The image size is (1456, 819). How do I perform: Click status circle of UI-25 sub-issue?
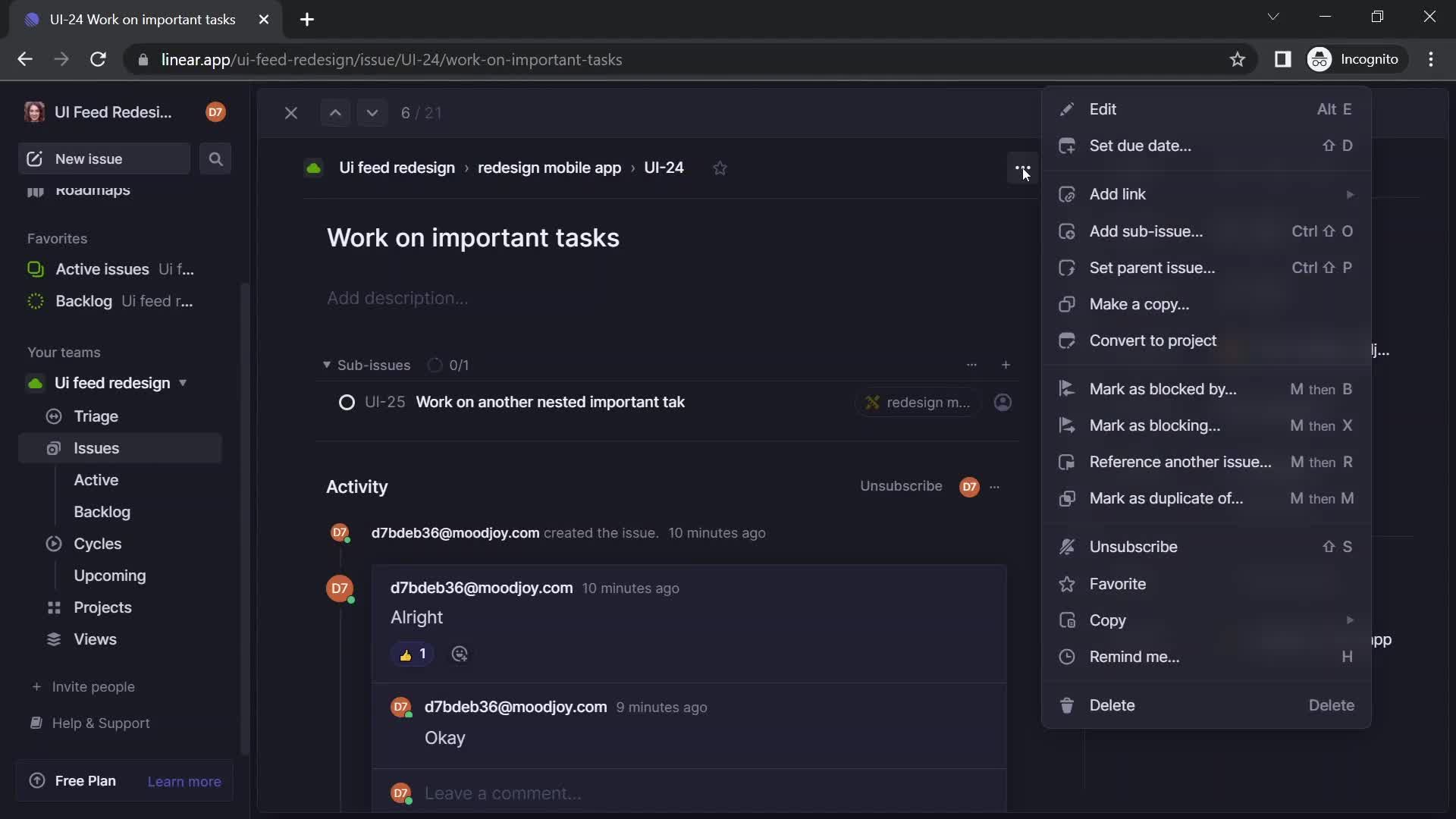point(347,403)
